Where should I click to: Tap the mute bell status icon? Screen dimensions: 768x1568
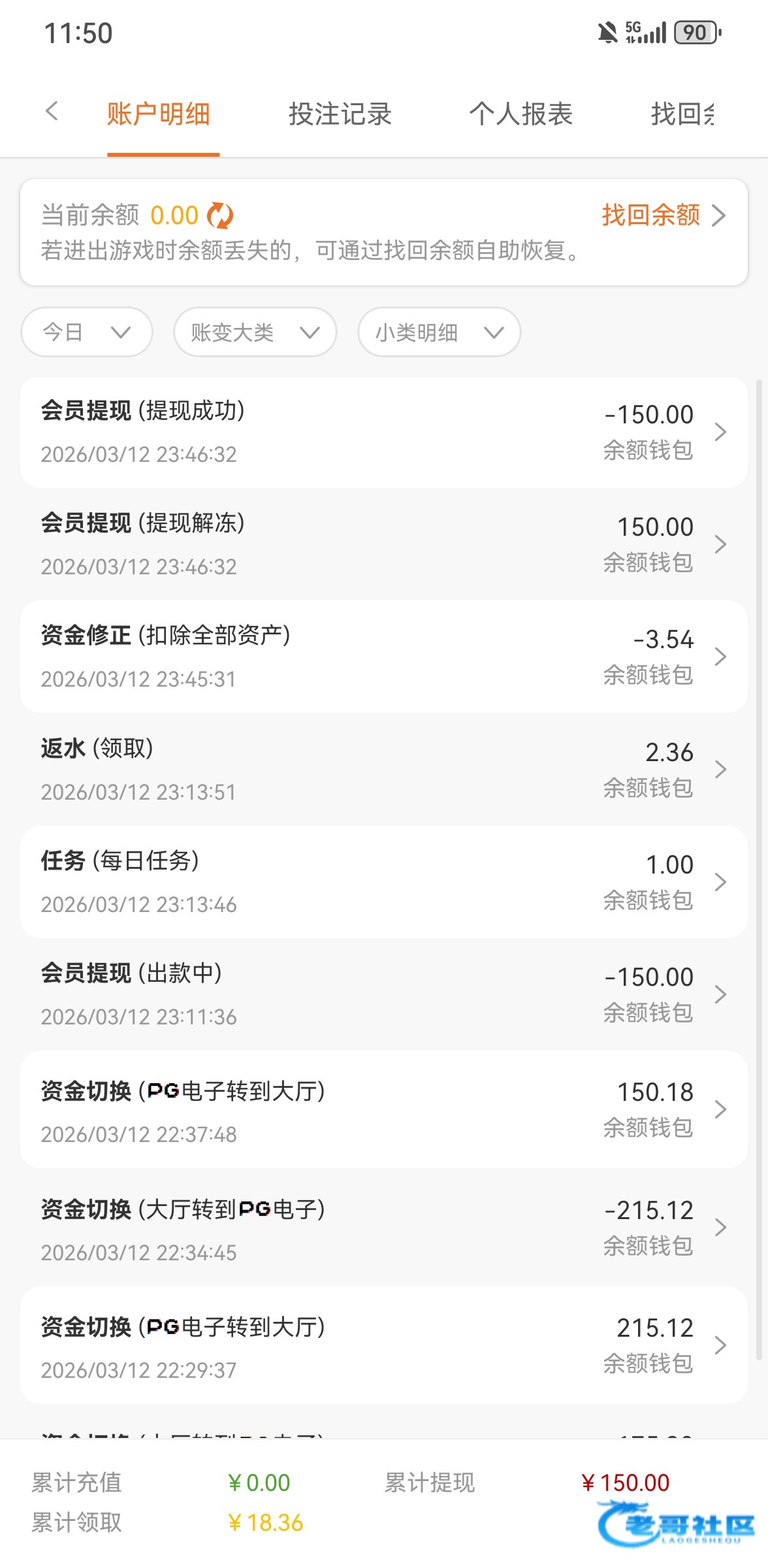point(607,33)
